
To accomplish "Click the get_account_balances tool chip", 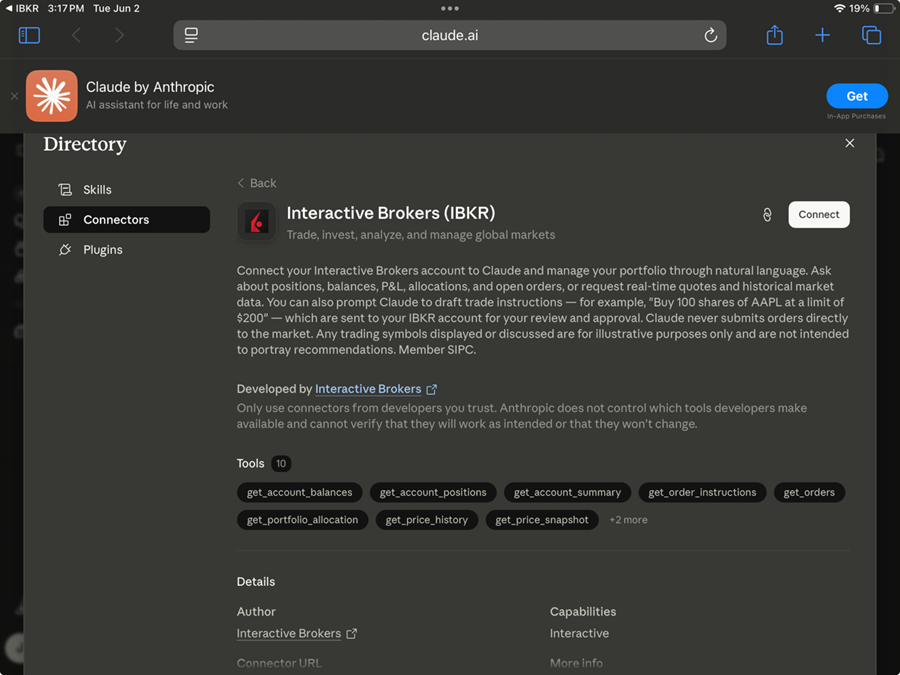I will (299, 492).
